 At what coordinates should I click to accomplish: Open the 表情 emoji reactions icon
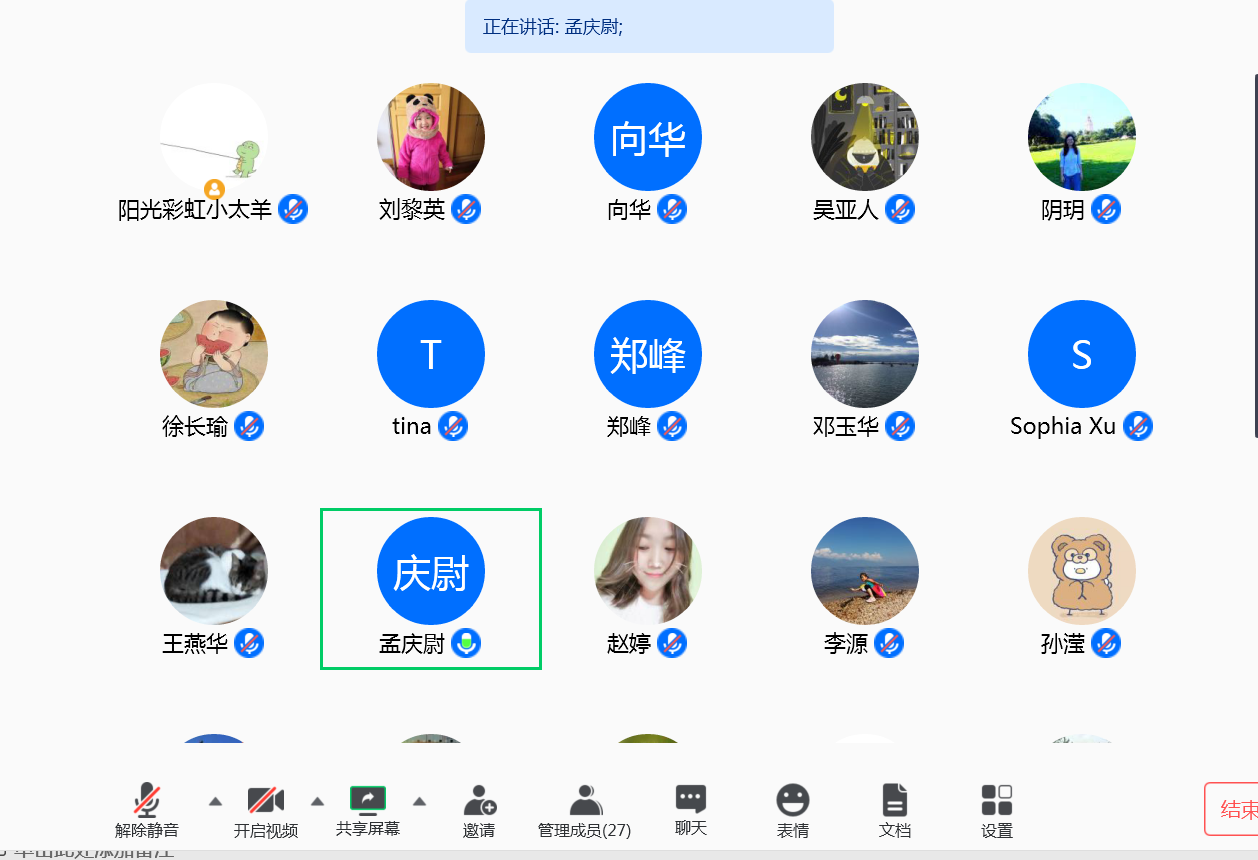[x=792, y=800]
